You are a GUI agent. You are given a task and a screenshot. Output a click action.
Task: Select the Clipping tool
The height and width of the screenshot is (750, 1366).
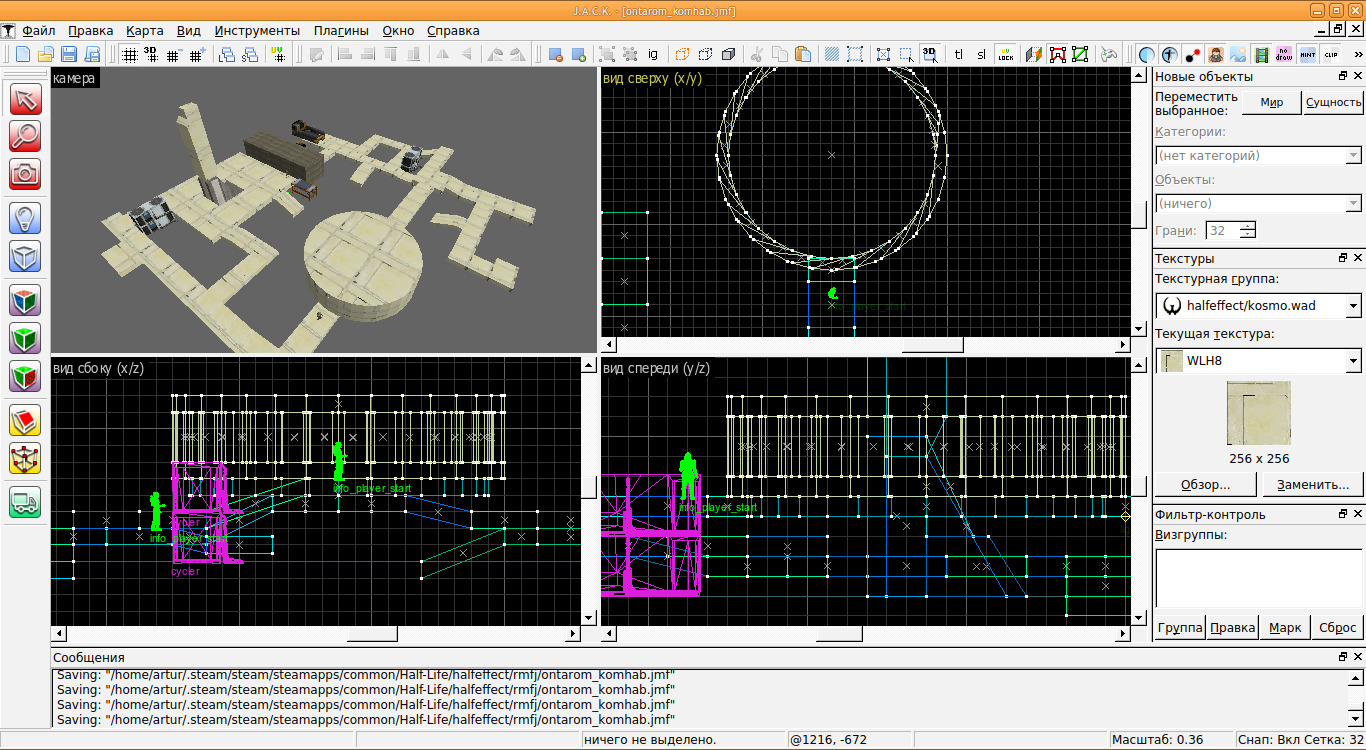(x=25, y=420)
